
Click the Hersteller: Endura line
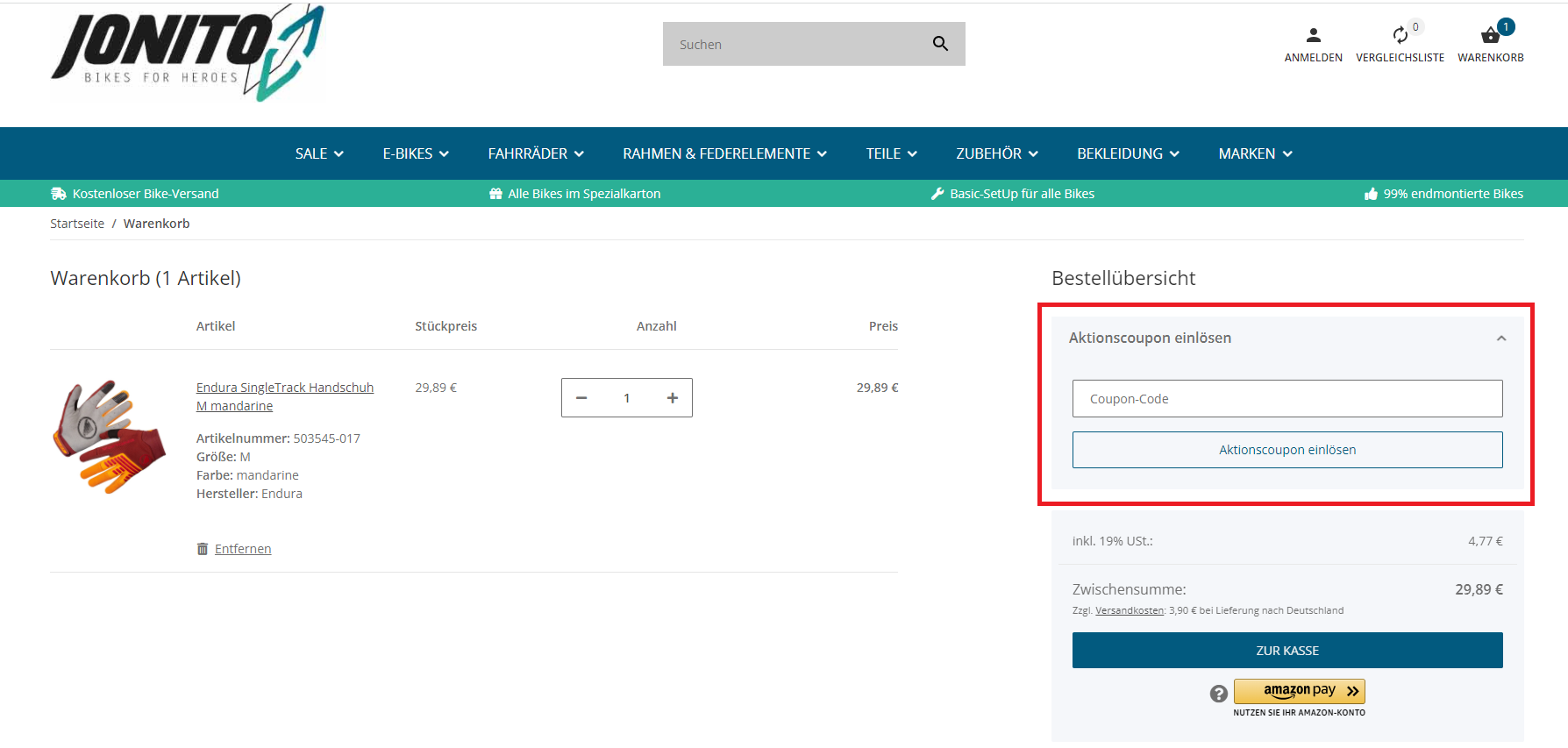[249, 494]
